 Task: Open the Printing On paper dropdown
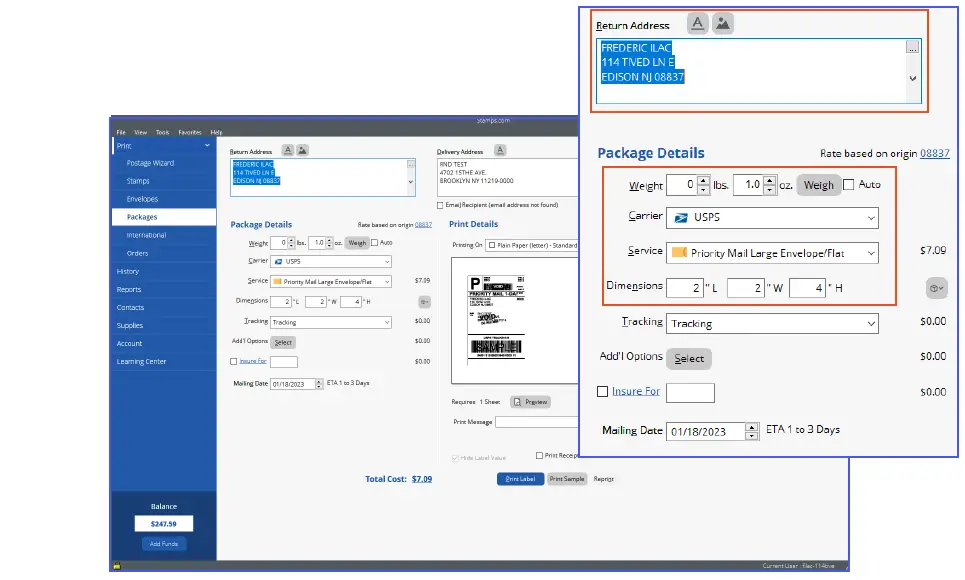click(532, 245)
